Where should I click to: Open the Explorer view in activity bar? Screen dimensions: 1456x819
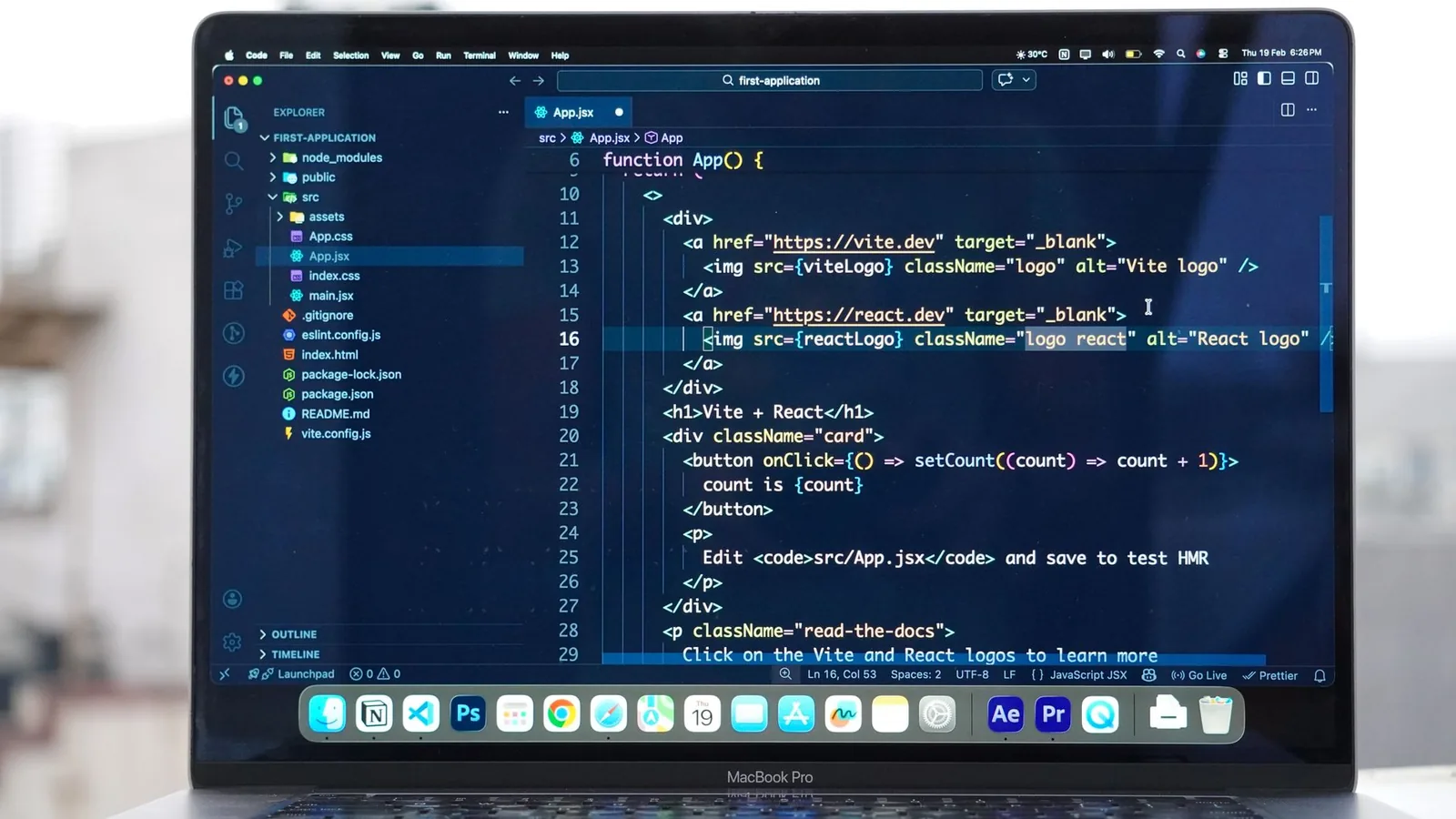(234, 117)
